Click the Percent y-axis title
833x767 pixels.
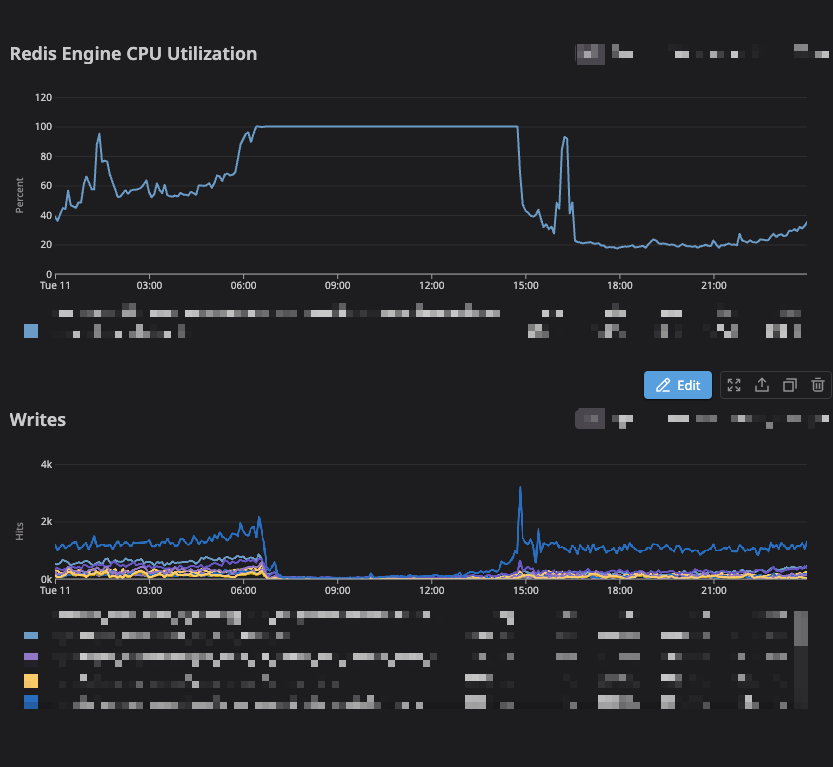click(x=20, y=195)
